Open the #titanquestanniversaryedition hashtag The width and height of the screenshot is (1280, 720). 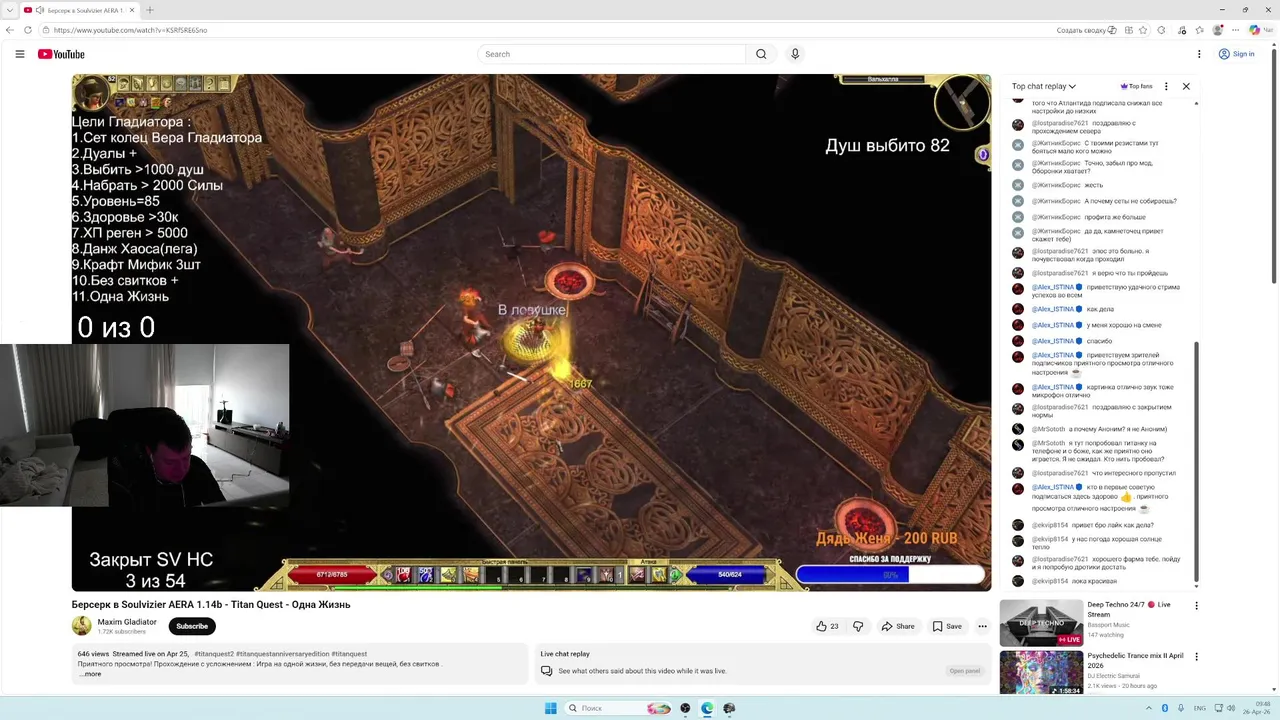pyautogui.click(x=283, y=654)
